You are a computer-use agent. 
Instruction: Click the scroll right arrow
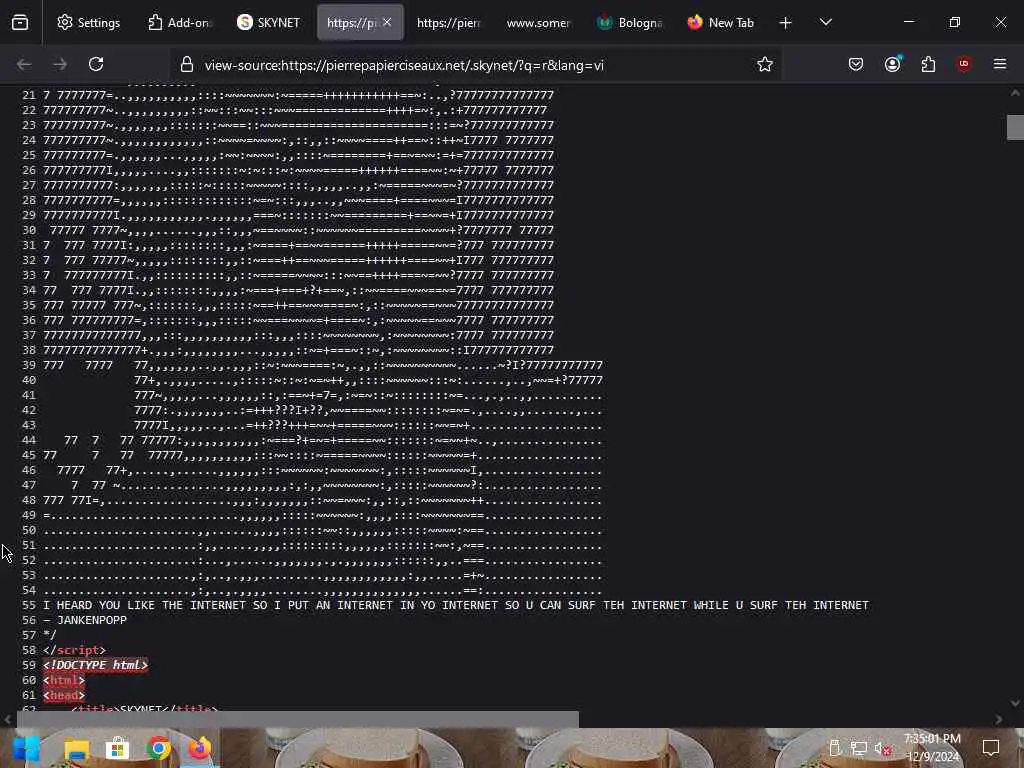click(999, 719)
